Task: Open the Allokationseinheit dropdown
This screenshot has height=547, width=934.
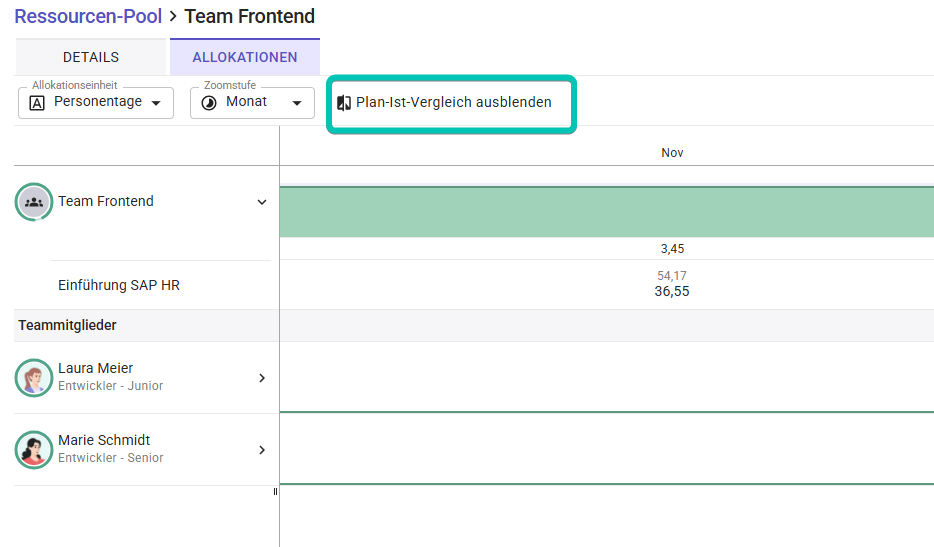Action: tap(96, 102)
